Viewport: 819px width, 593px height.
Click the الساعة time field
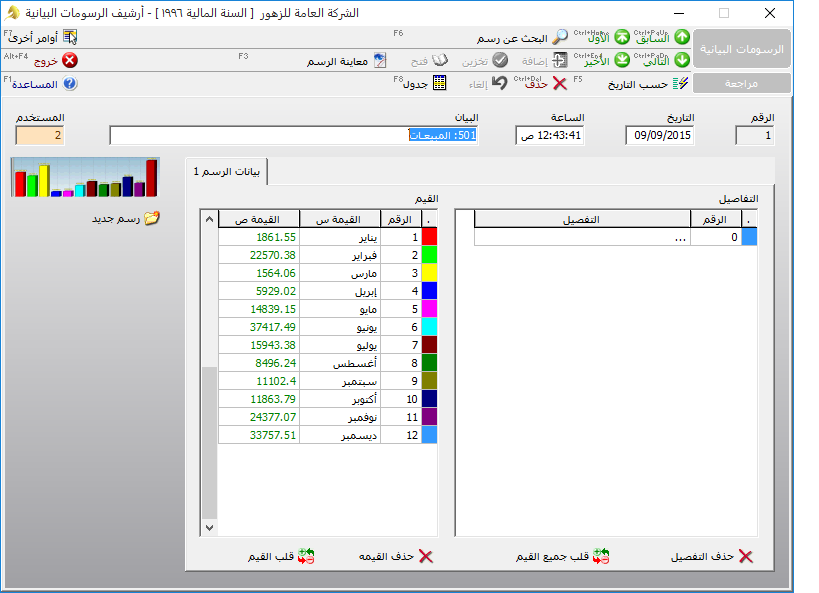549,135
